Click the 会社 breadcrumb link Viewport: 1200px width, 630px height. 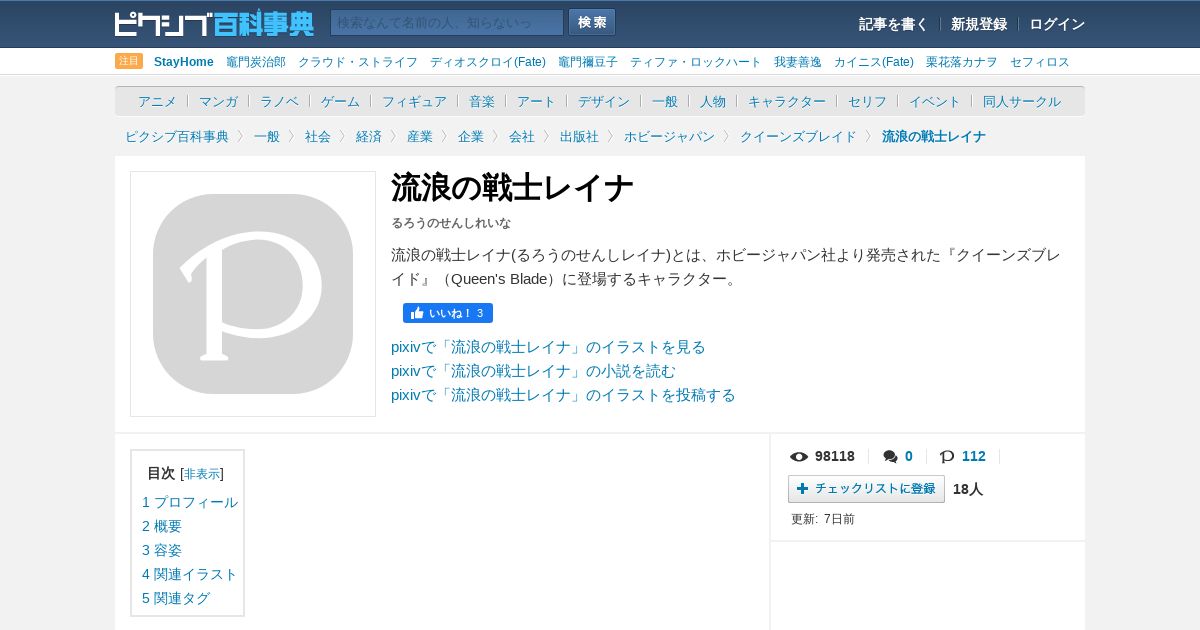(522, 136)
